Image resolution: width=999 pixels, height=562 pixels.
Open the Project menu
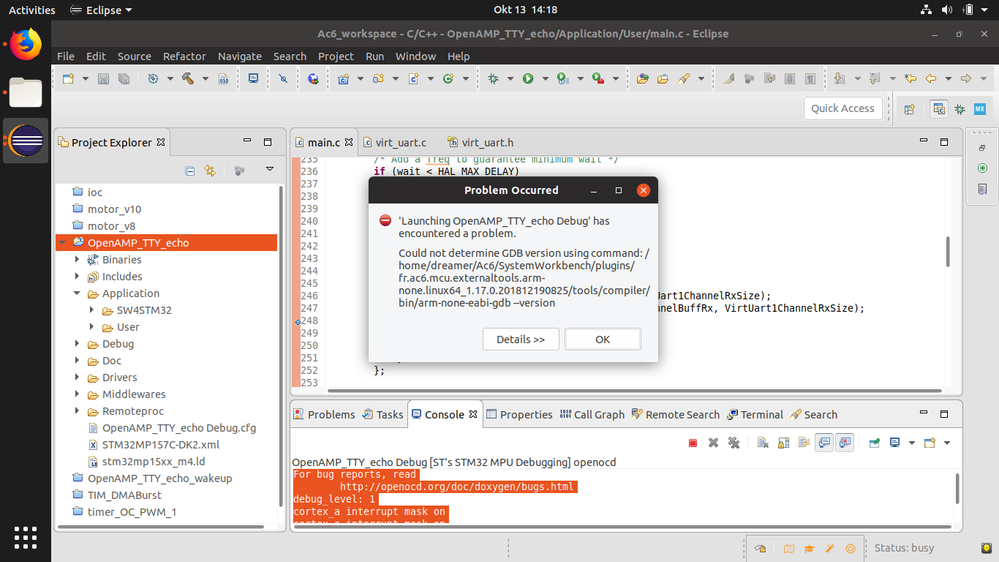[x=336, y=56]
